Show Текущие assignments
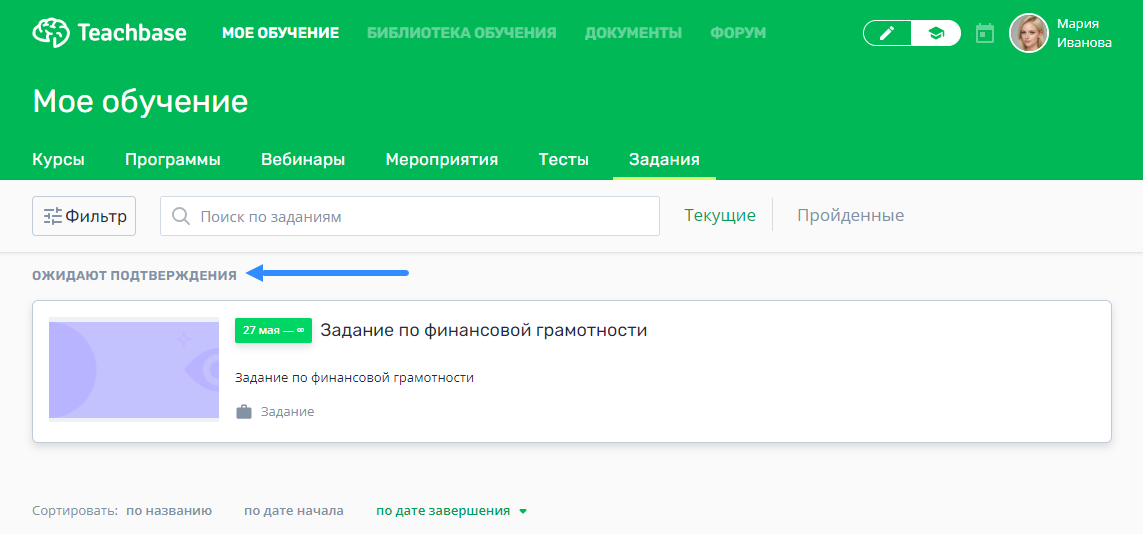This screenshot has height=534, width=1143. 720,216
